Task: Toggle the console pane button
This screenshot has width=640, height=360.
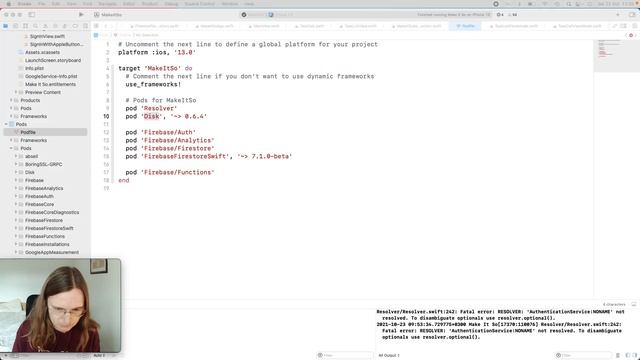Action: 634,355
